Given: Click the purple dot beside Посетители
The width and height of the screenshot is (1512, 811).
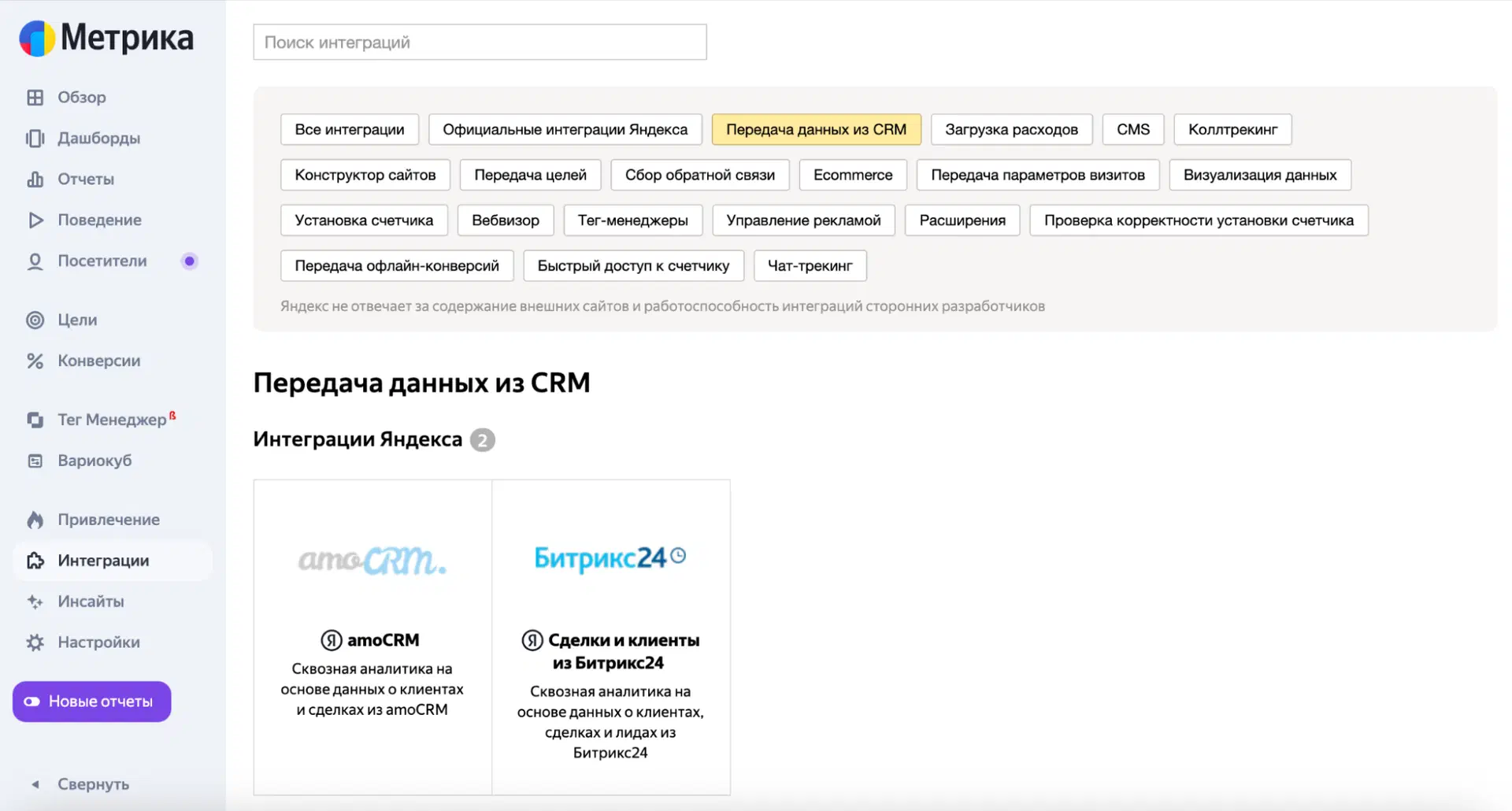Looking at the screenshot, I should pos(189,261).
